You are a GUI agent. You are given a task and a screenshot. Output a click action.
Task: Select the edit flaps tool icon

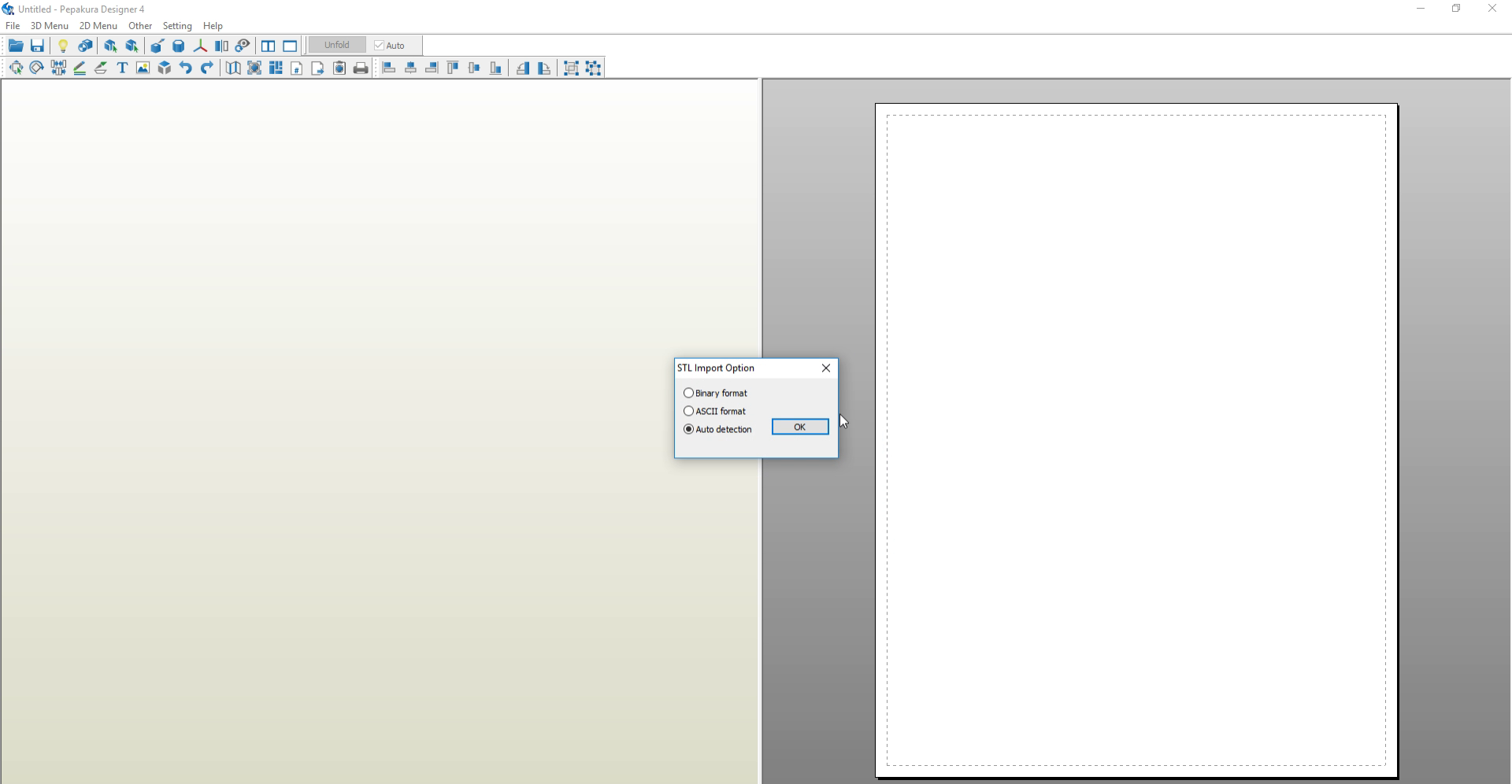point(101,68)
